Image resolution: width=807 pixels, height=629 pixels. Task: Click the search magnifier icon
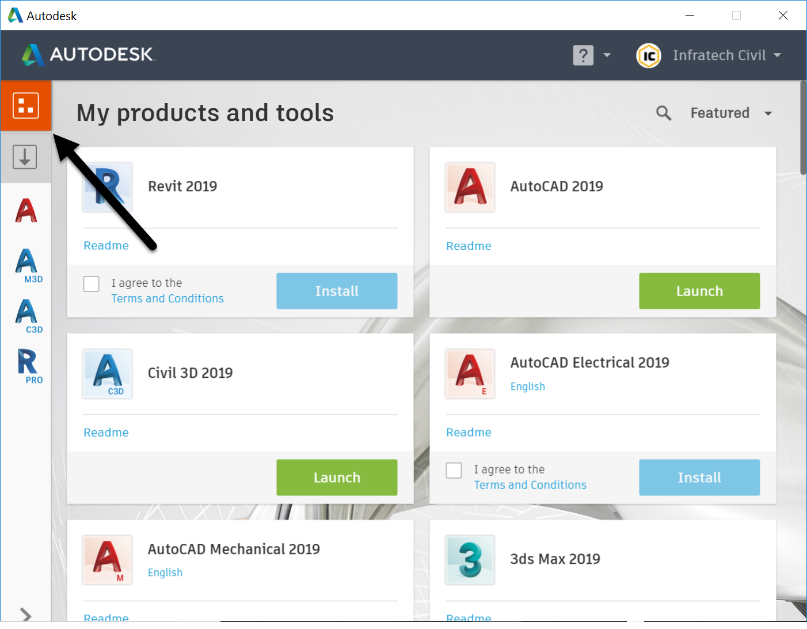[663, 113]
